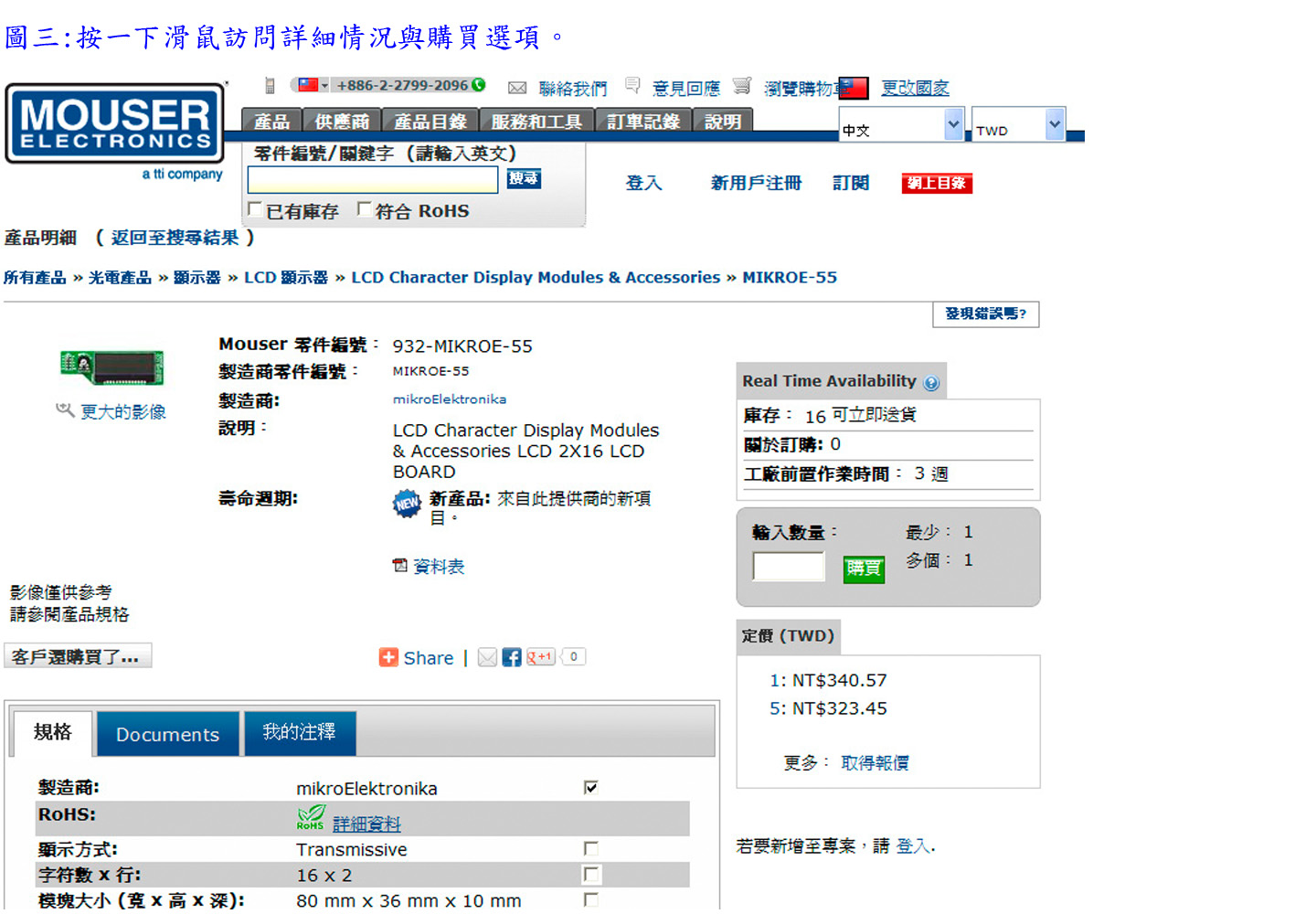Click the orange Share plus icon
The image size is (1316, 914).
coord(388,657)
